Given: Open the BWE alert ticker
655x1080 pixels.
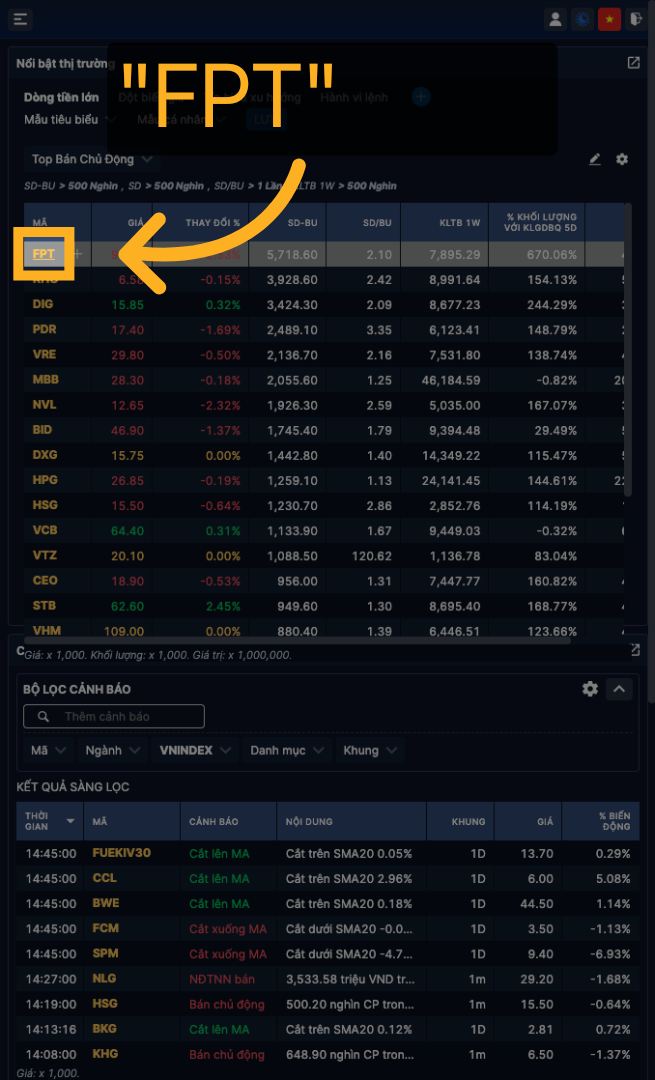Looking at the screenshot, I should (x=105, y=903).
